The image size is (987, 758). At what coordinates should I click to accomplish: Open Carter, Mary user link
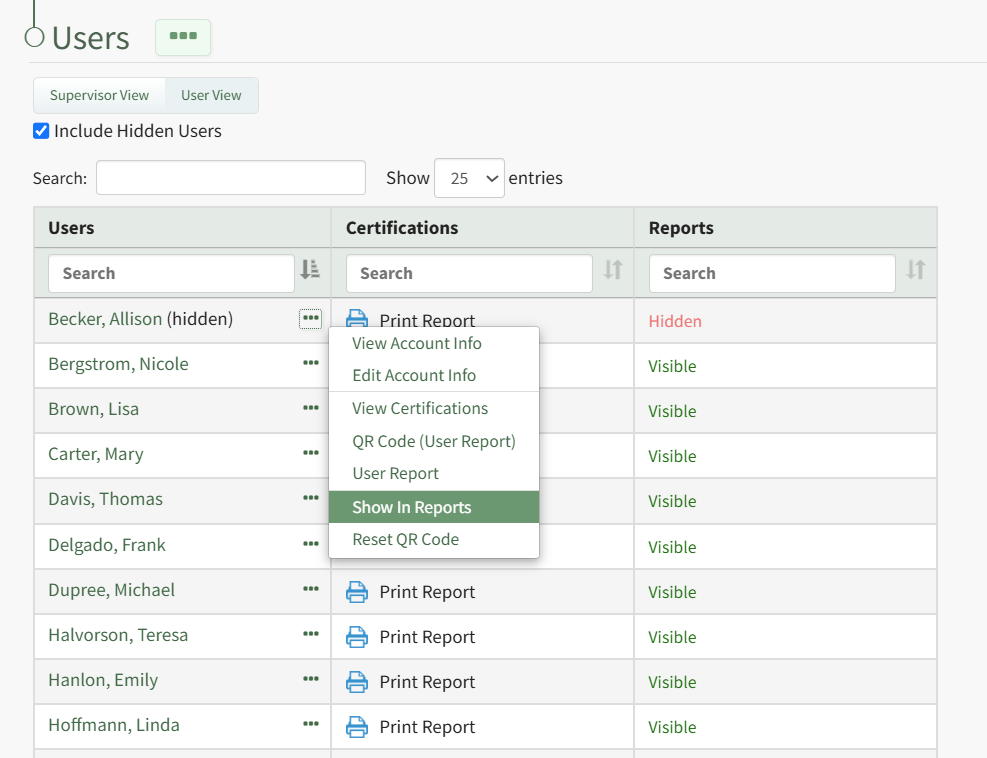[96, 454]
